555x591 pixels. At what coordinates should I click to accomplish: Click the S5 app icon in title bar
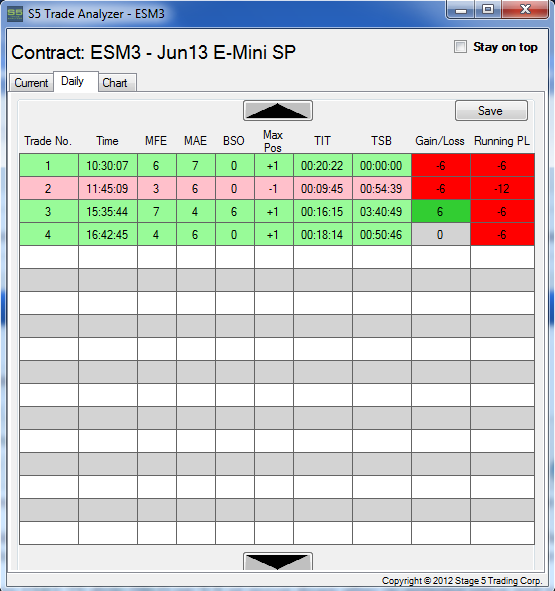point(15,14)
